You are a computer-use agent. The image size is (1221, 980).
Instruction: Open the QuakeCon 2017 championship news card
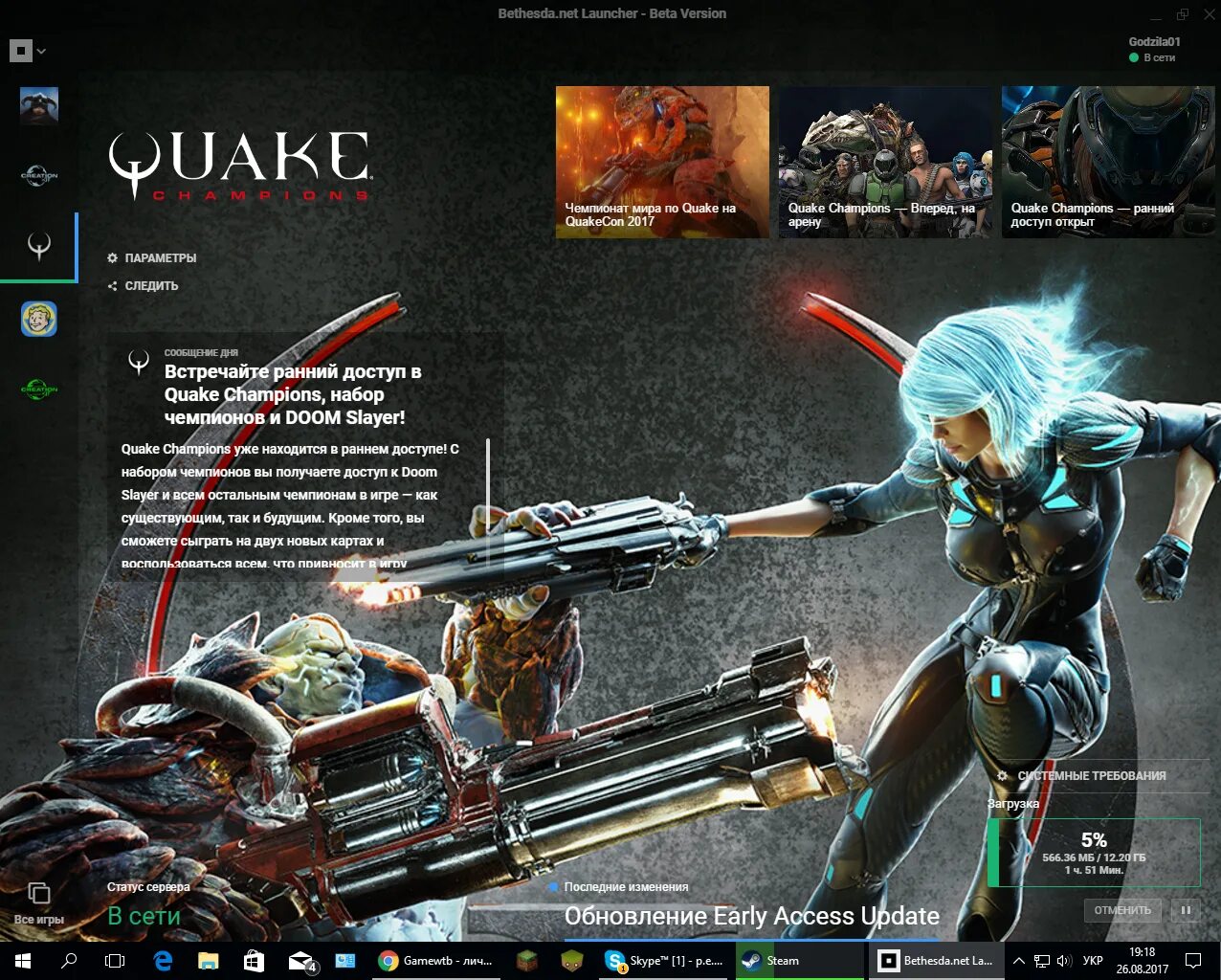tap(662, 162)
